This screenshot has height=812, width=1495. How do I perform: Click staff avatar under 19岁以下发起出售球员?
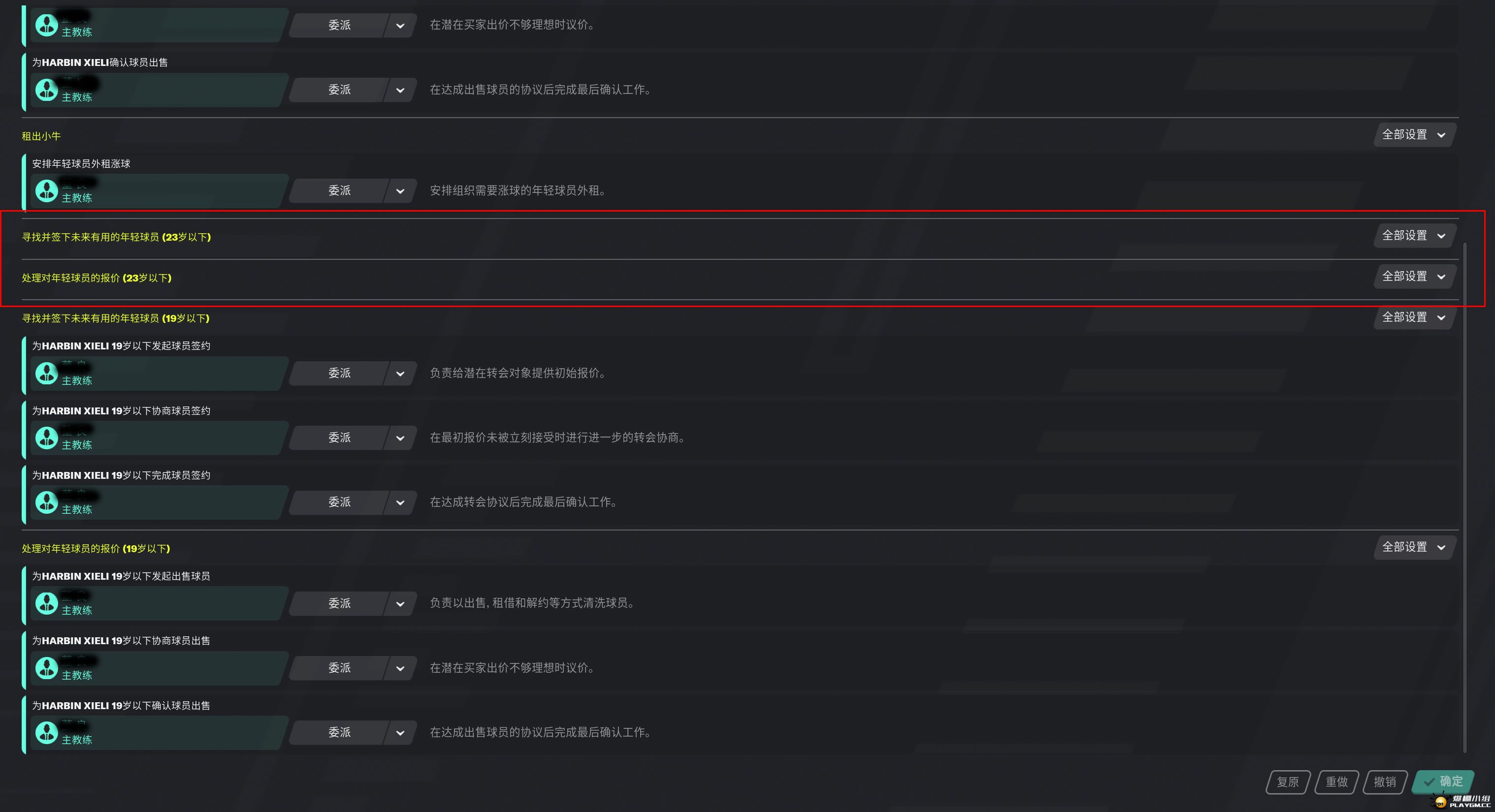click(x=46, y=603)
